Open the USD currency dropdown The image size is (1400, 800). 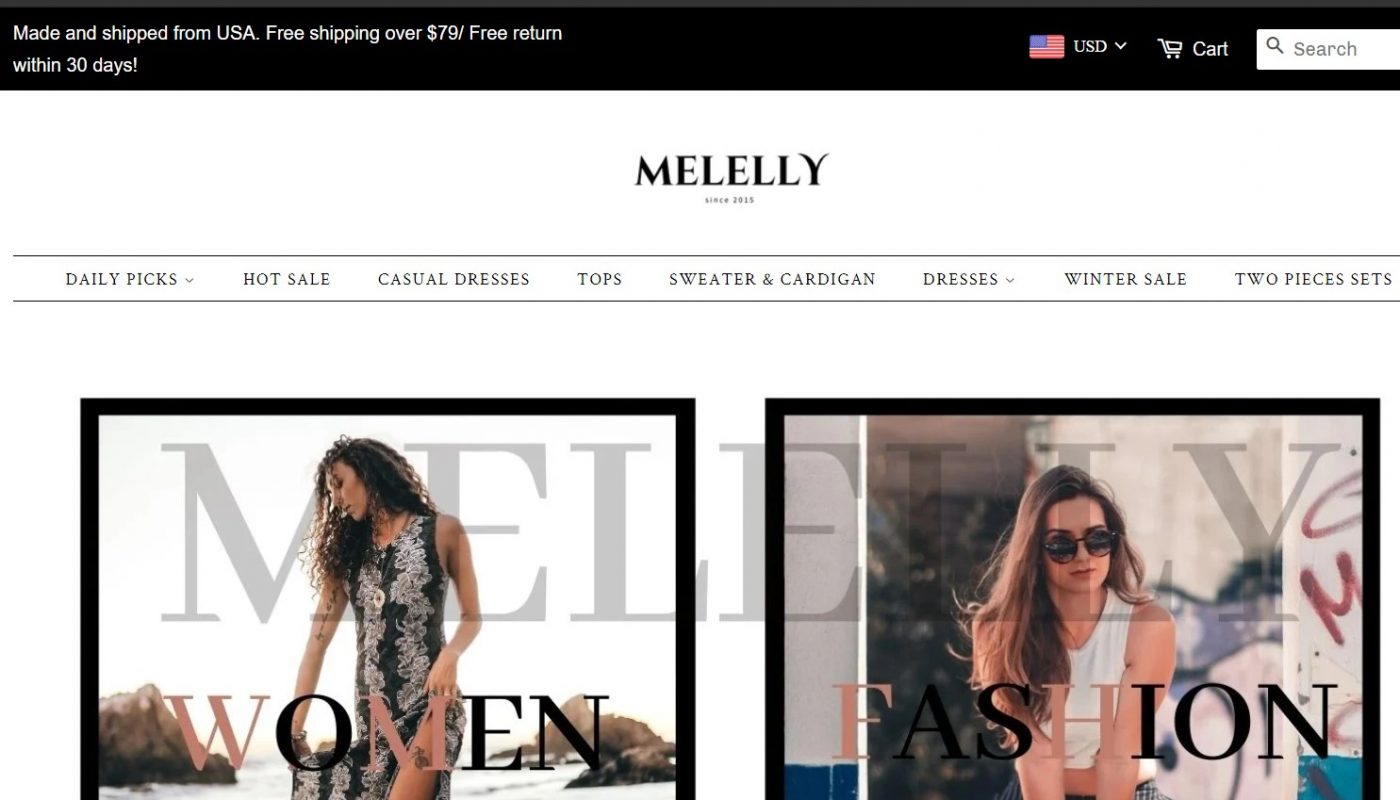click(1100, 46)
